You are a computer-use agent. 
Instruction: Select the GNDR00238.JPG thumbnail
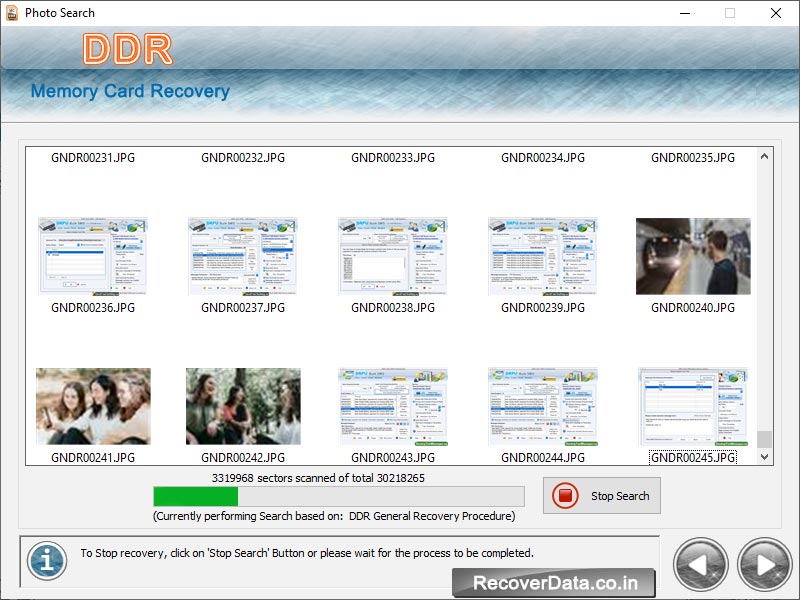393,255
